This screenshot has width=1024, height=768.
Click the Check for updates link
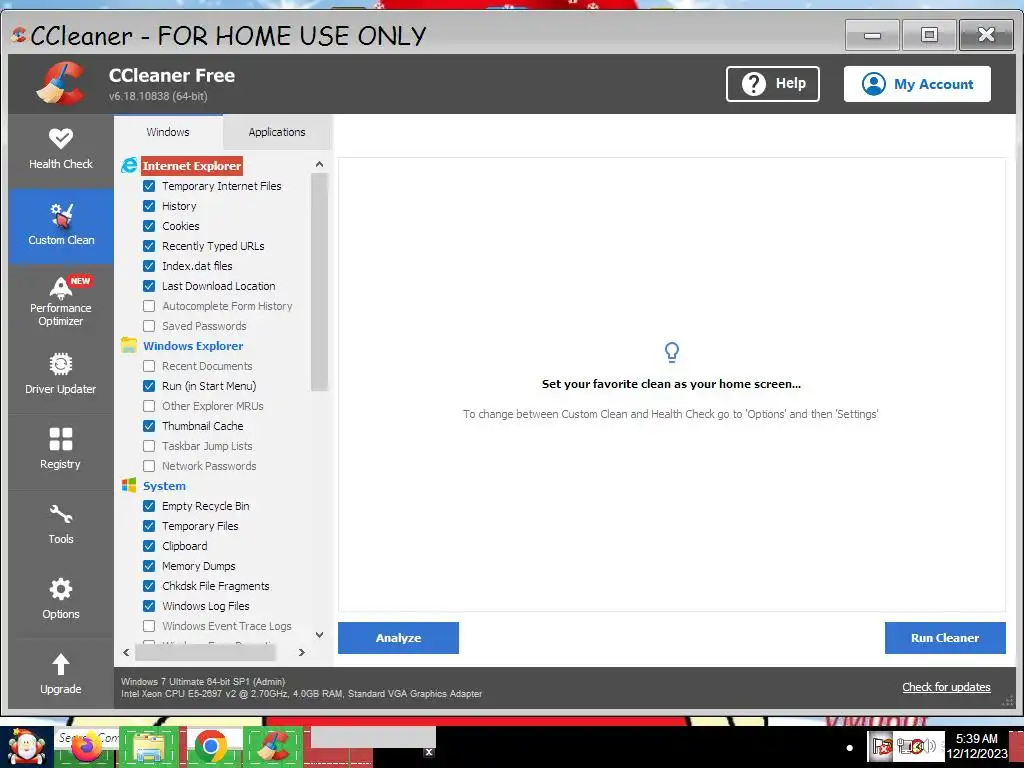(x=946, y=687)
